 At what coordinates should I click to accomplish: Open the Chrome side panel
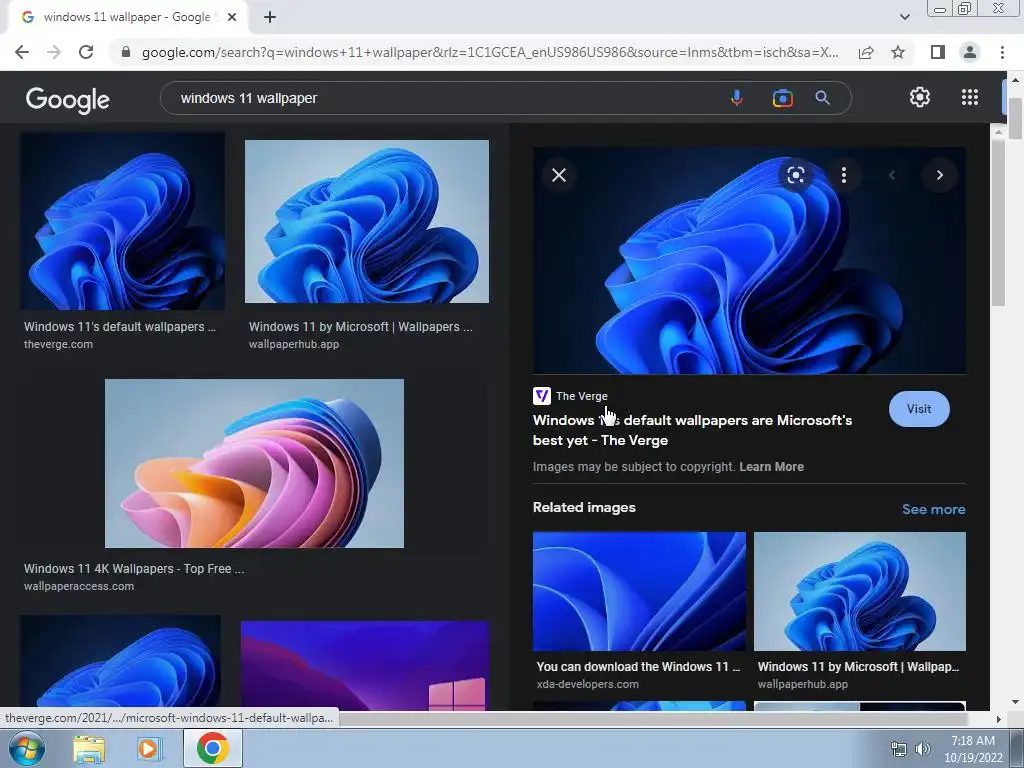coord(938,52)
